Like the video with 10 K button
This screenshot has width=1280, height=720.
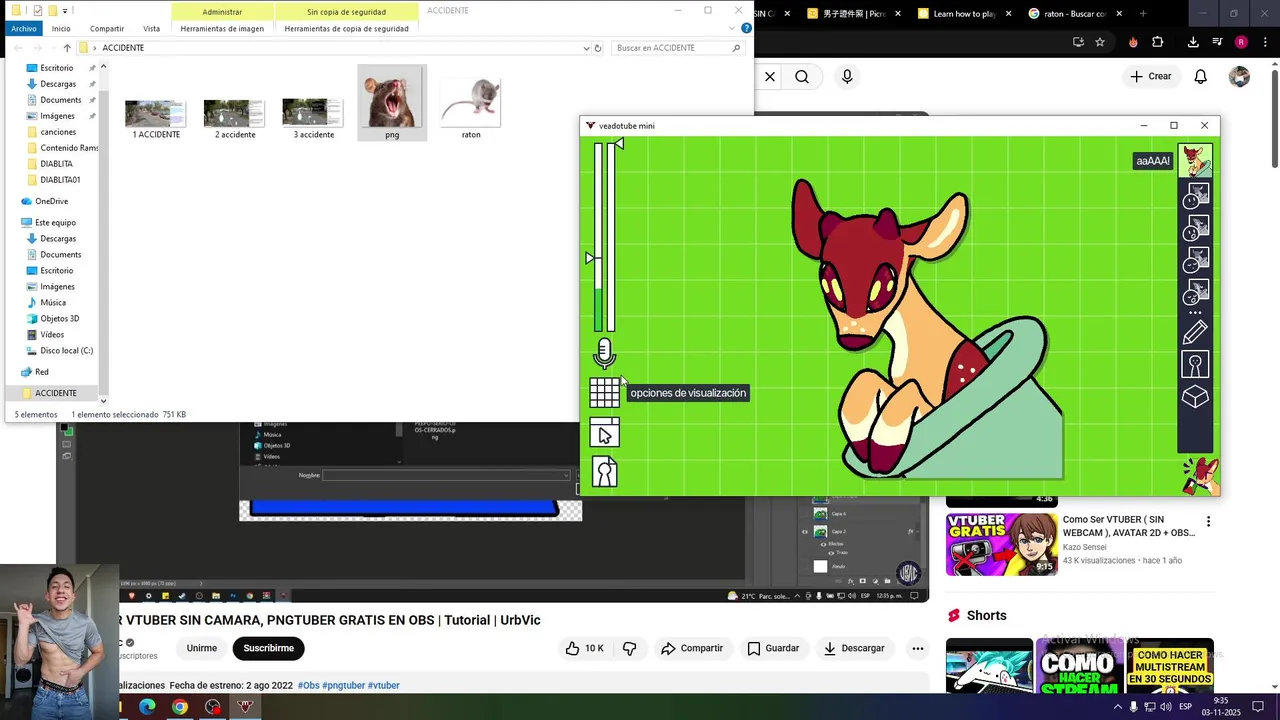584,648
